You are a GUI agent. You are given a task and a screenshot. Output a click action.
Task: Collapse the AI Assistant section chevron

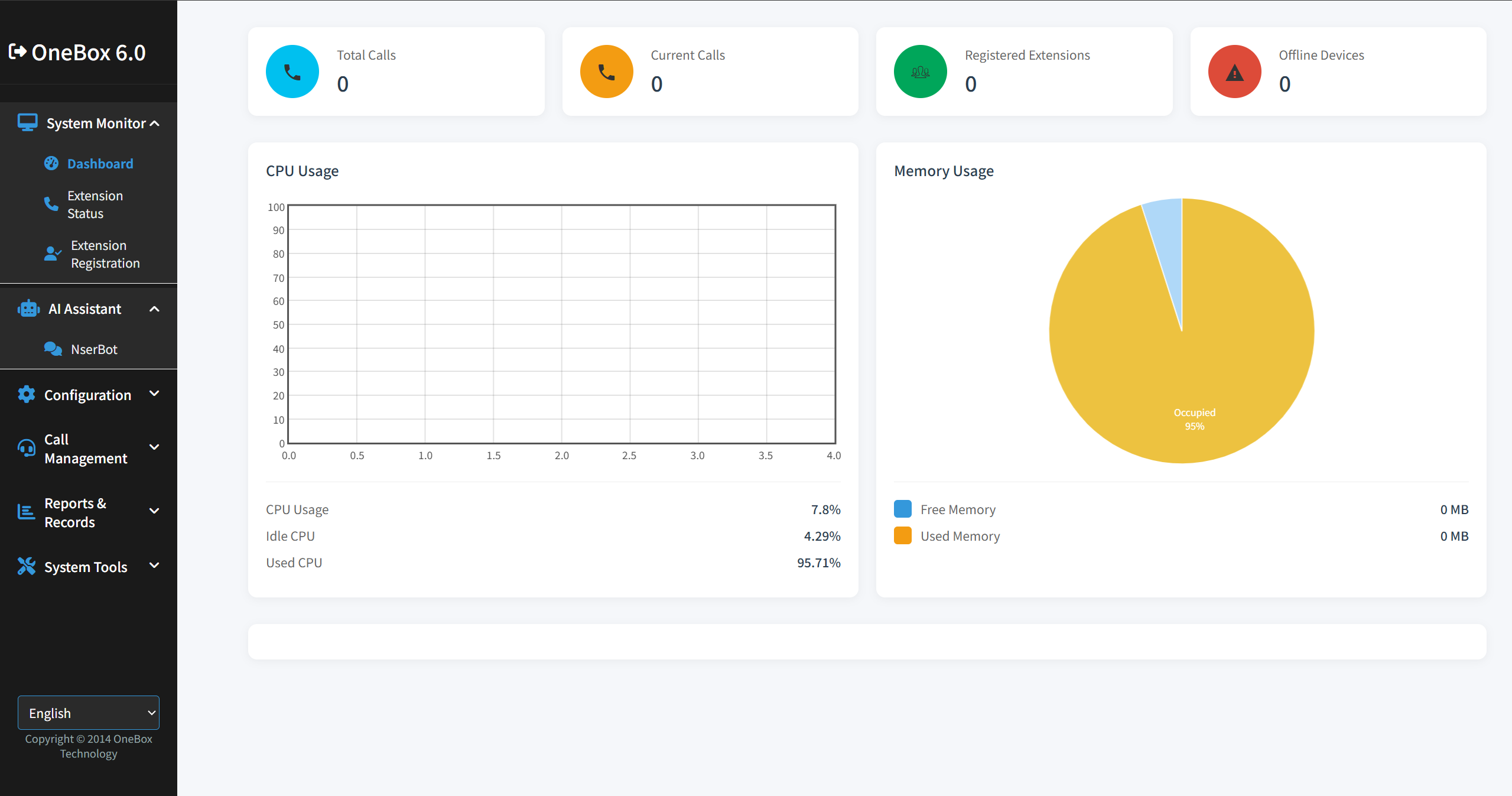pyautogui.click(x=155, y=308)
